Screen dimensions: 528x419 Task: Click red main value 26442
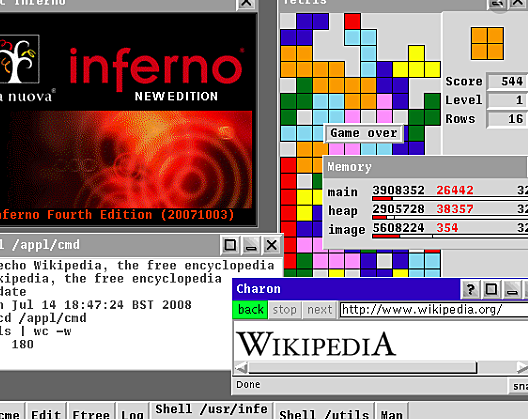coord(455,190)
